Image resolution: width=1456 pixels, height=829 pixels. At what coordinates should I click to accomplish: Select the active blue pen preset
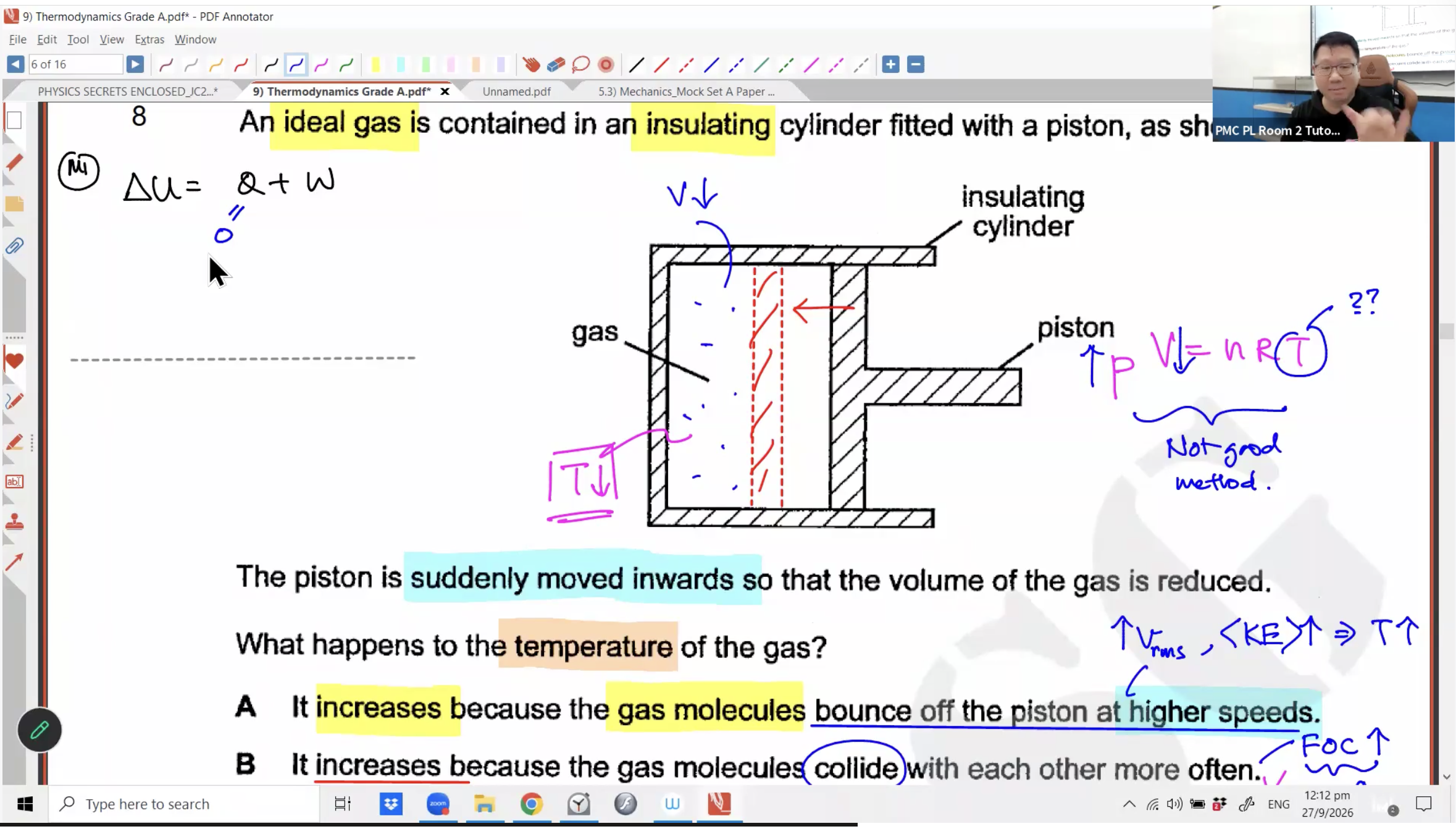coord(296,64)
